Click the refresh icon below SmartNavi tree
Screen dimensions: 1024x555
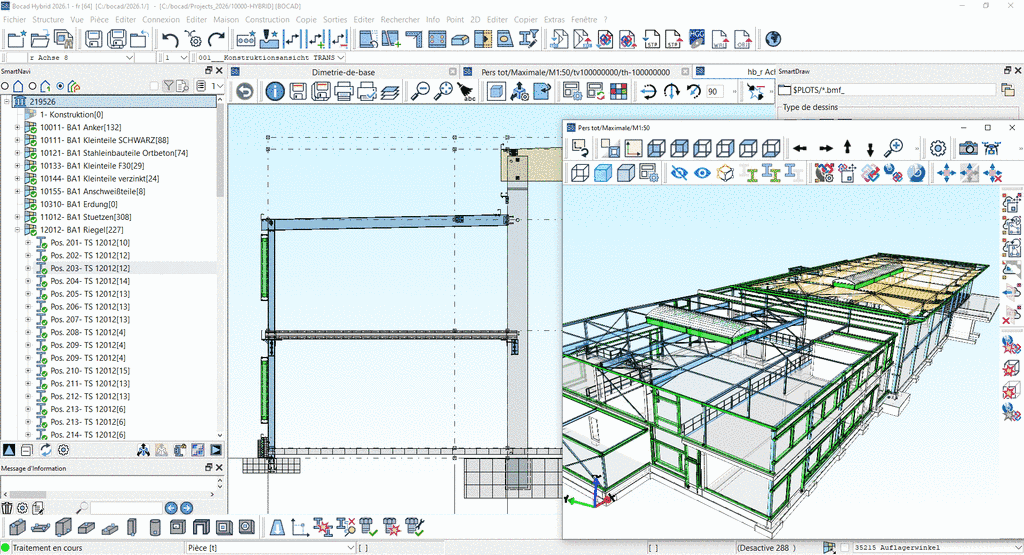[x=46, y=450]
